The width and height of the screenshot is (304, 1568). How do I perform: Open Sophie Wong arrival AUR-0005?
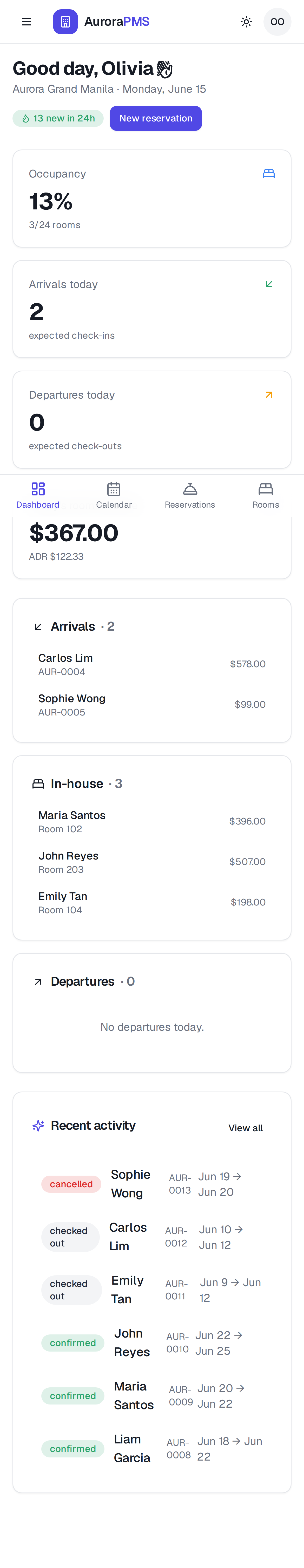click(152, 705)
